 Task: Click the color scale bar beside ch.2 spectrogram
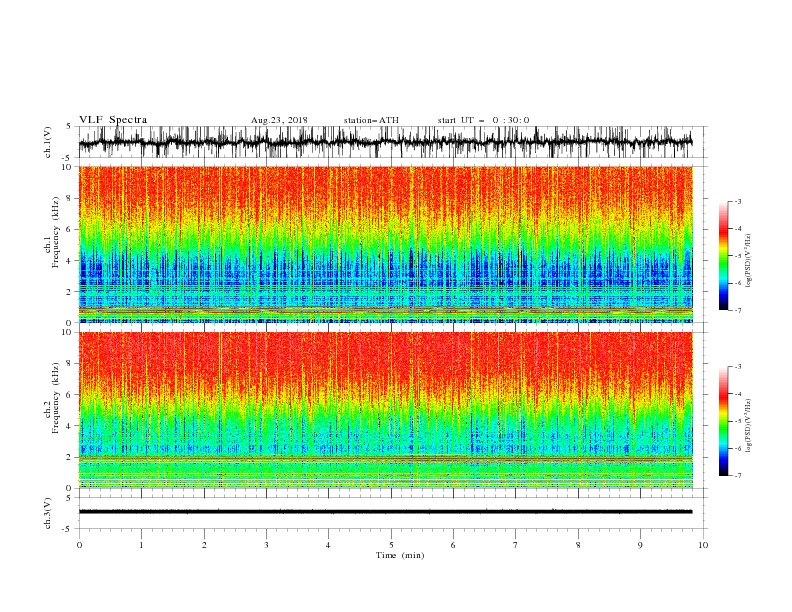click(x=723, y=421)
